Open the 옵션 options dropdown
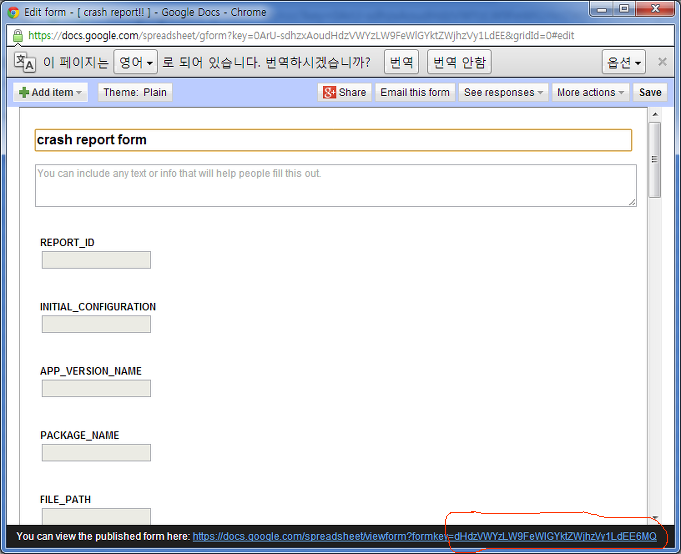 [x=624, y=62]
